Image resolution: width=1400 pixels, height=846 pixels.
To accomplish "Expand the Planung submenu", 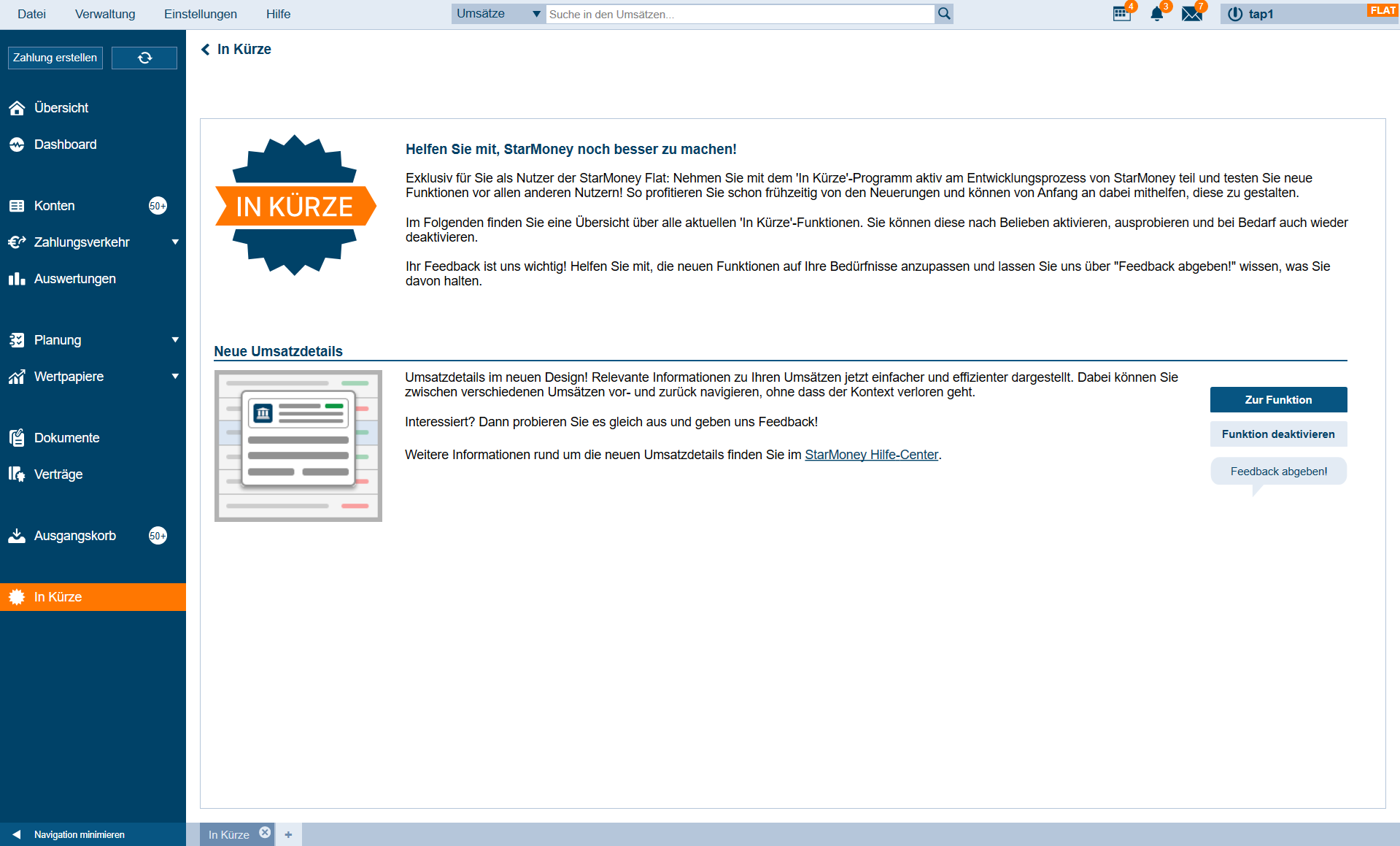I will click(x=175, y=340).
